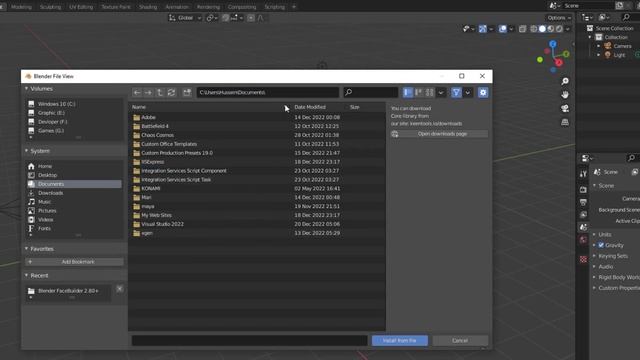Open the Shading workspace tab
This screenshot has height=360, width=640.
coord(148,7)
